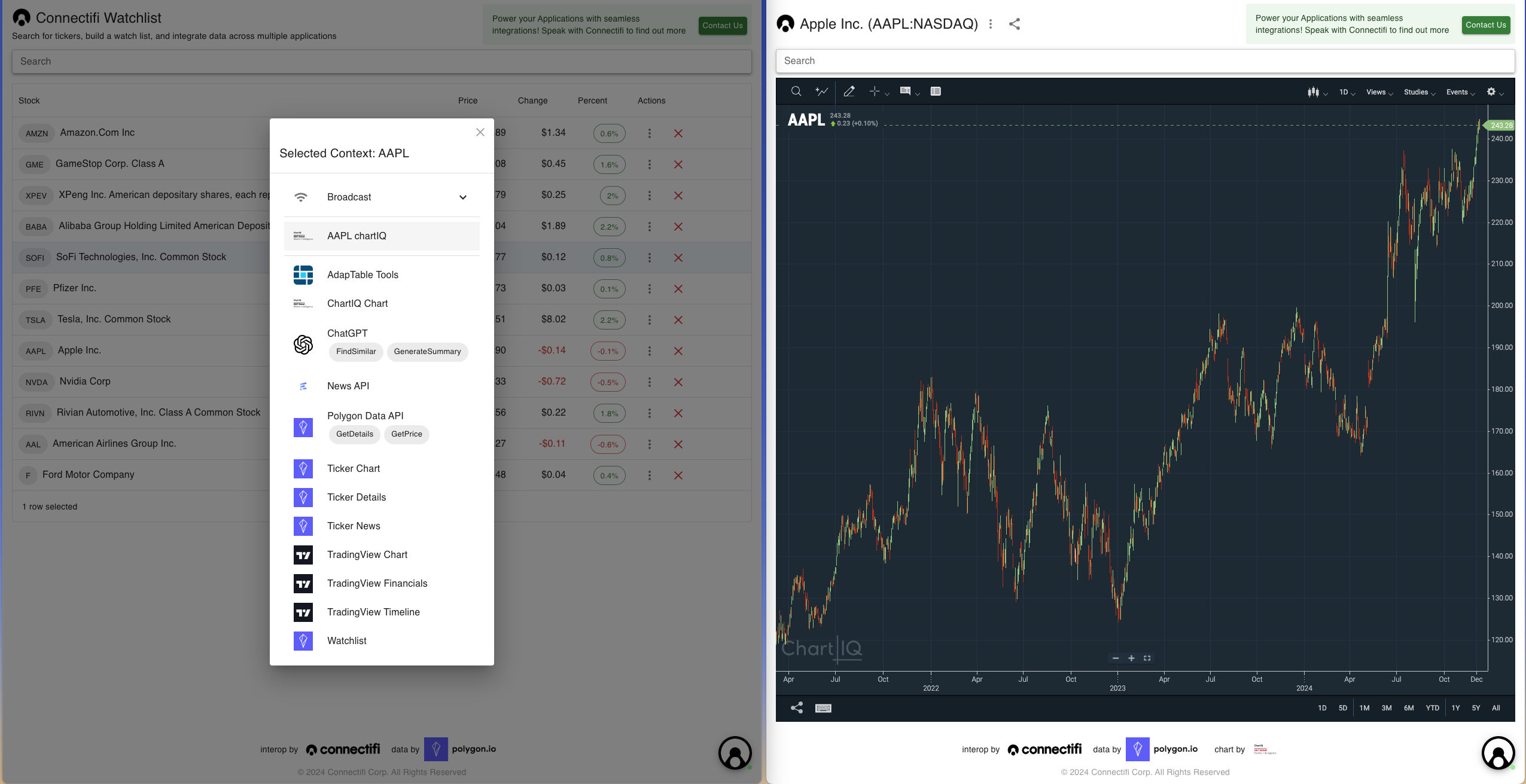
Task: Open Ticker Details app
Action: click(x=382, y=497)
